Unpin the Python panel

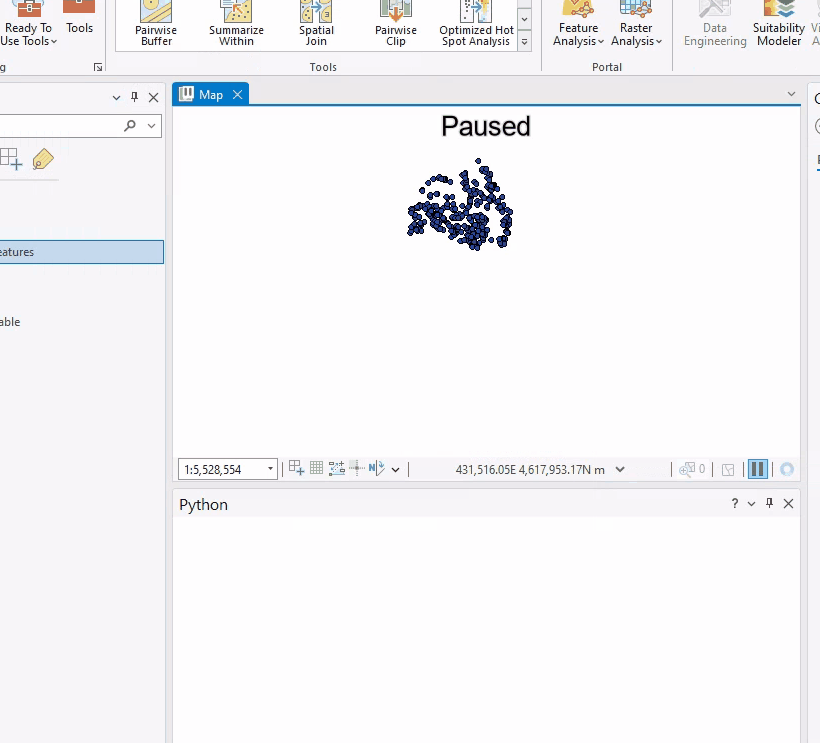(769, 503)
